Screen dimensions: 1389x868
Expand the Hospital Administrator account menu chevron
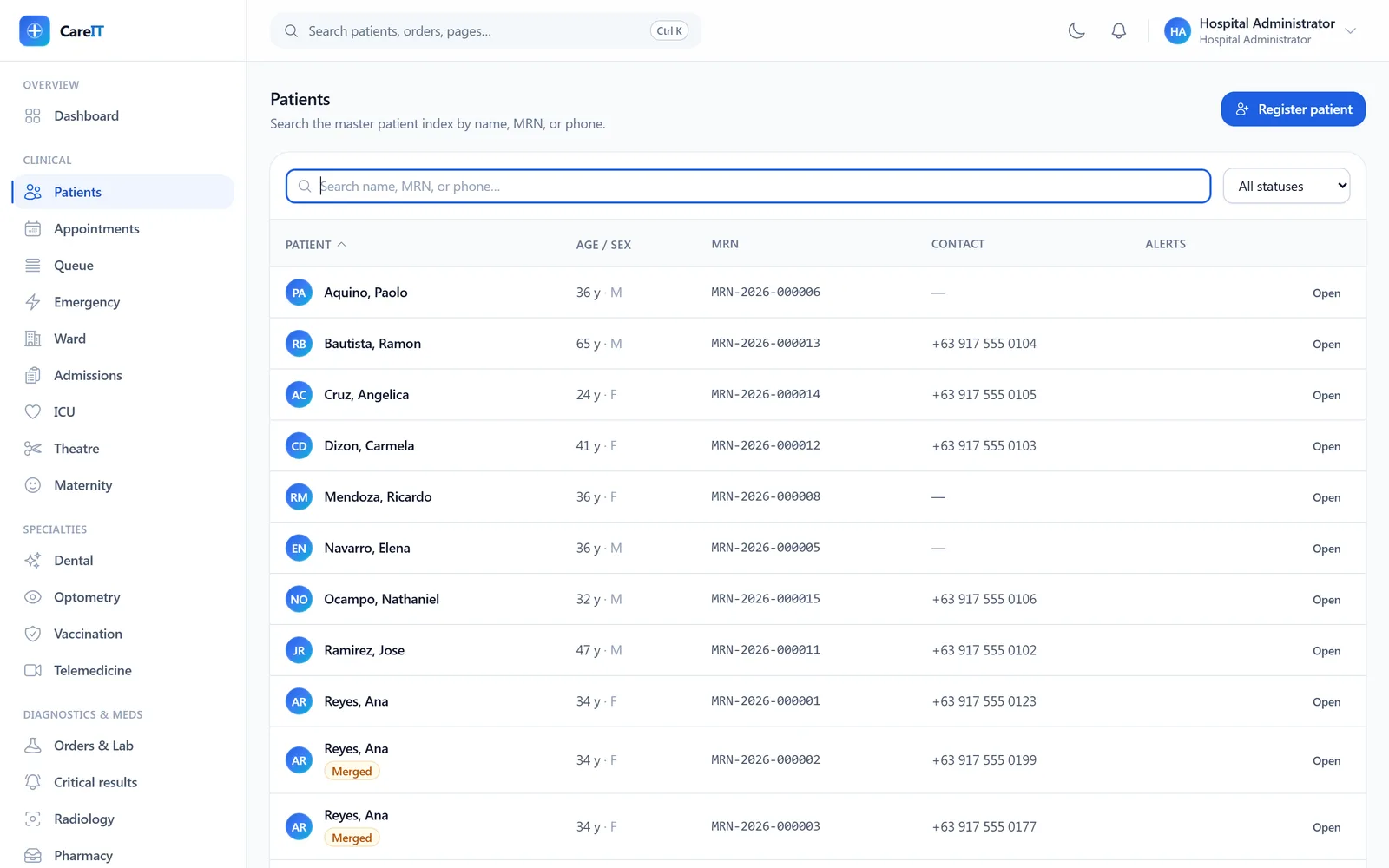1351,31
